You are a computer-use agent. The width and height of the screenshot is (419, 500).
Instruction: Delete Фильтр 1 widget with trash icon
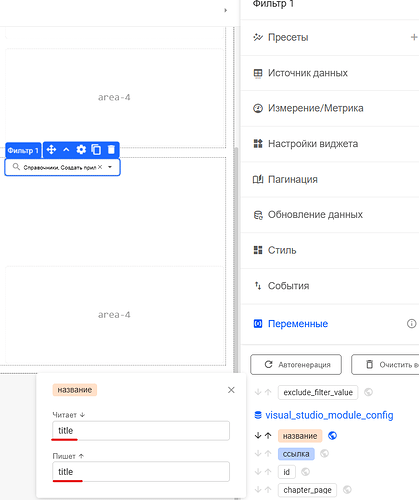click(x=111, y=150)
